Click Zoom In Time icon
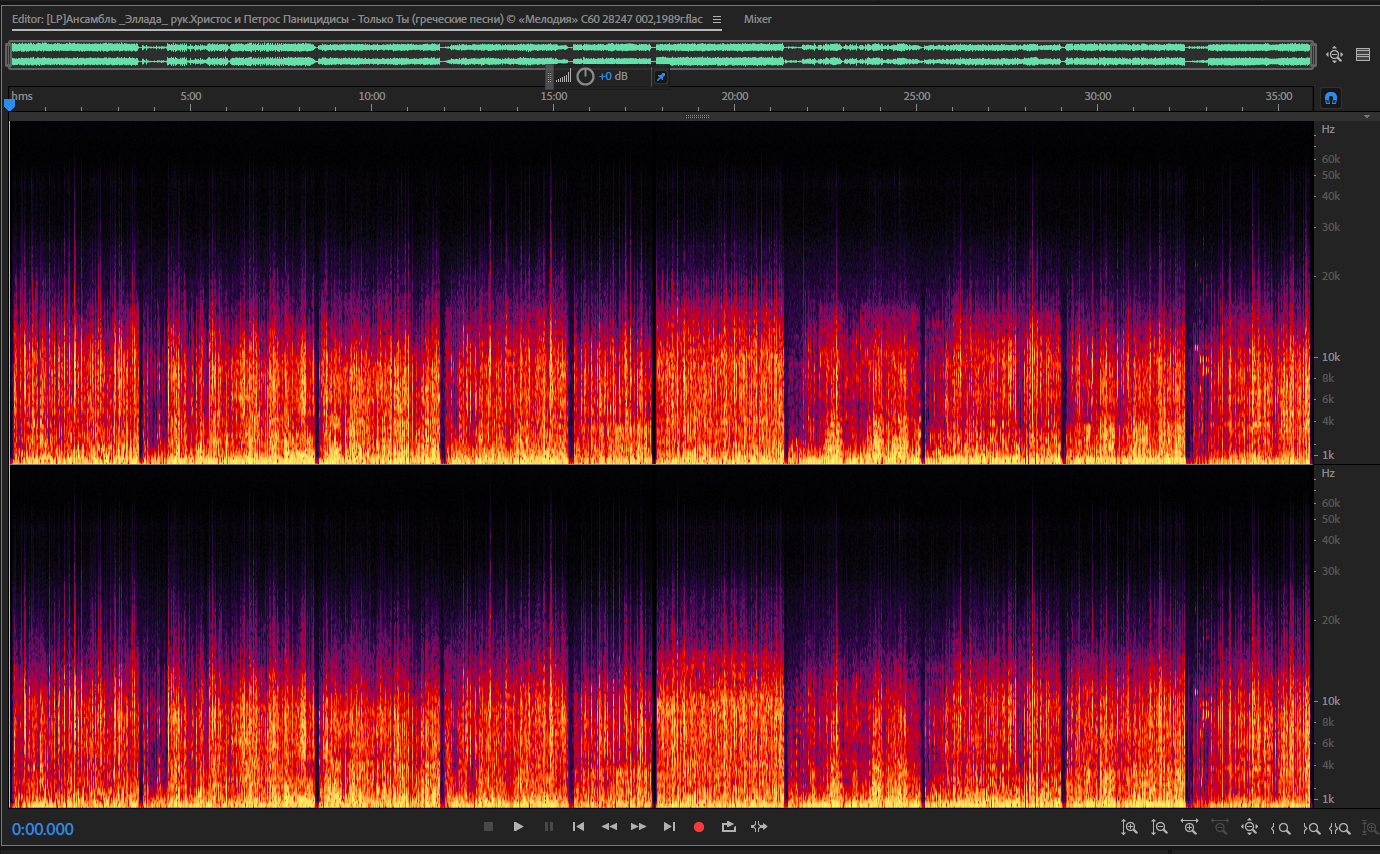1380x854 pixels. 1190,827
